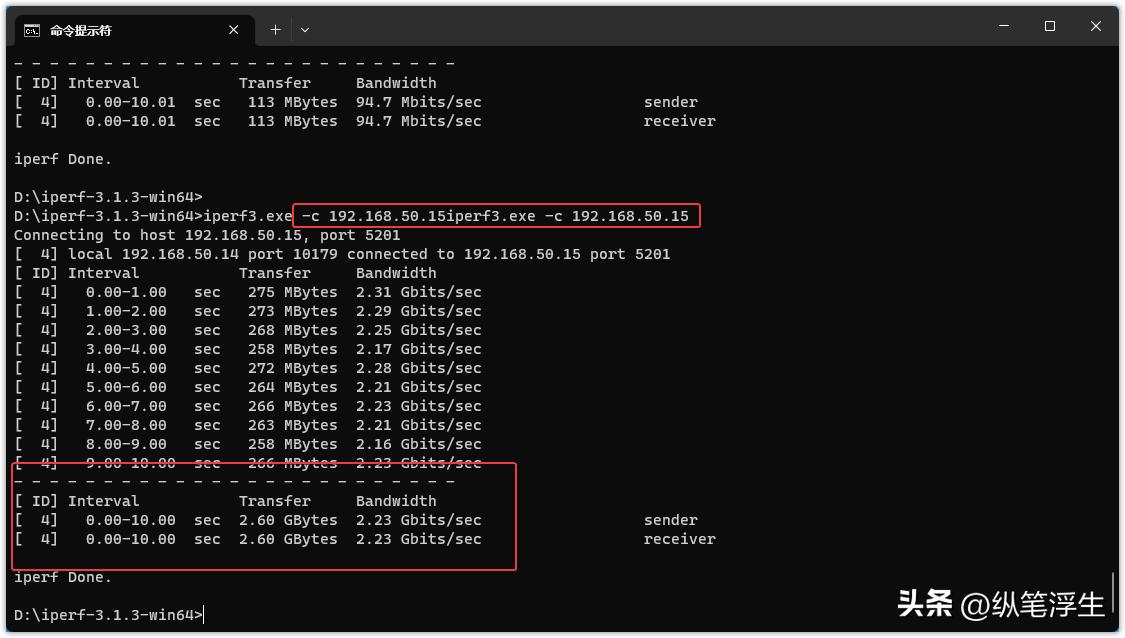
Task: Click the '3.00-4.00' interval row
Action: coord(248,350)
